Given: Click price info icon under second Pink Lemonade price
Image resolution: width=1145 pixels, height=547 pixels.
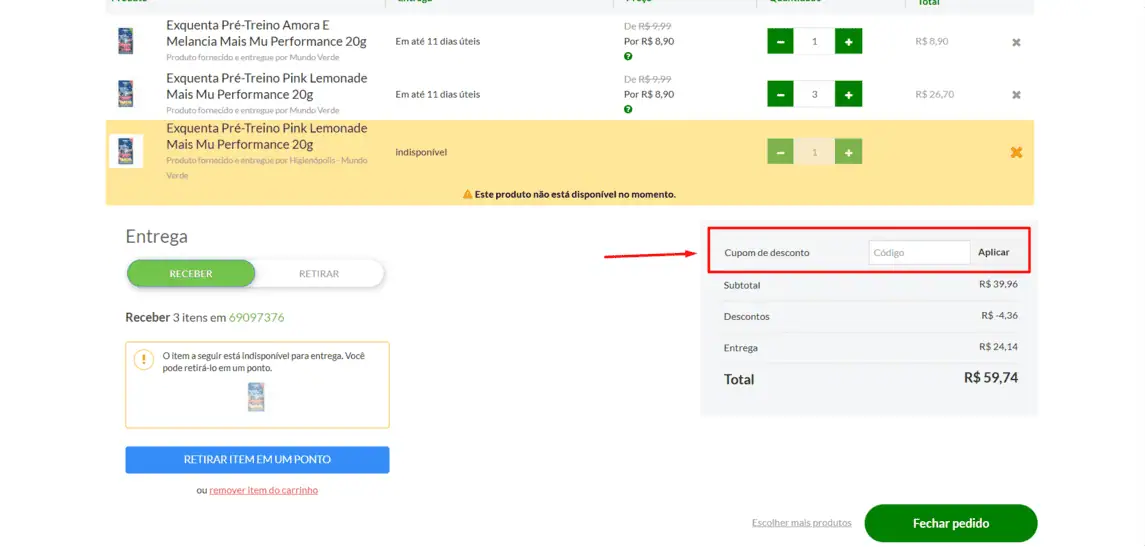Looking at the screenshot, I should (x=628, y=110).
